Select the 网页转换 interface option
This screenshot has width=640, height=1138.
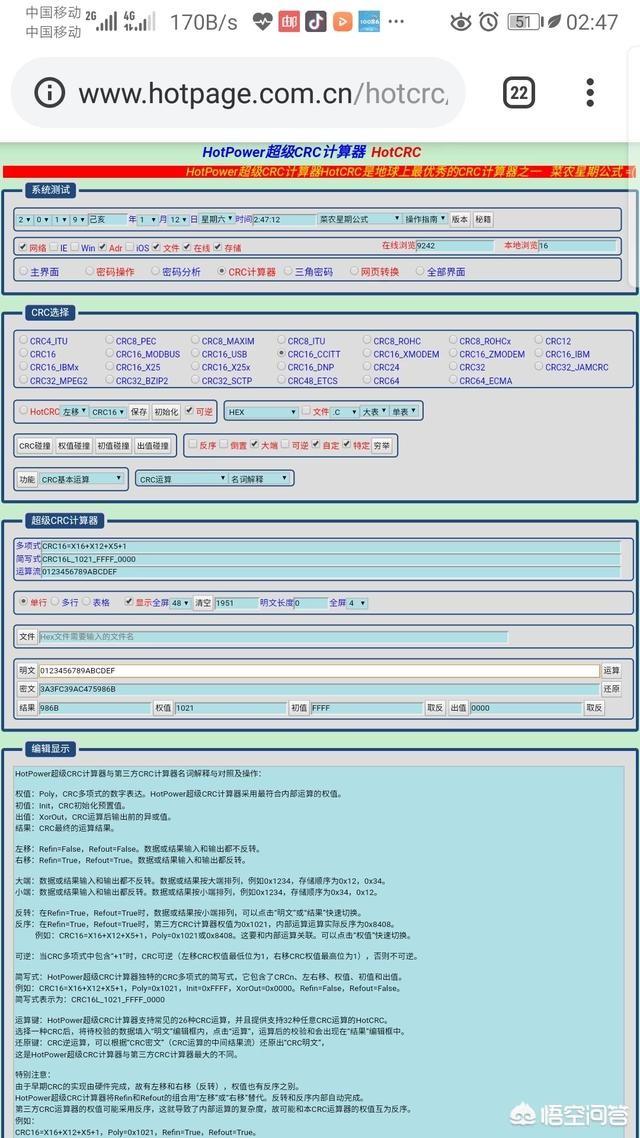(x=355, y=271)
